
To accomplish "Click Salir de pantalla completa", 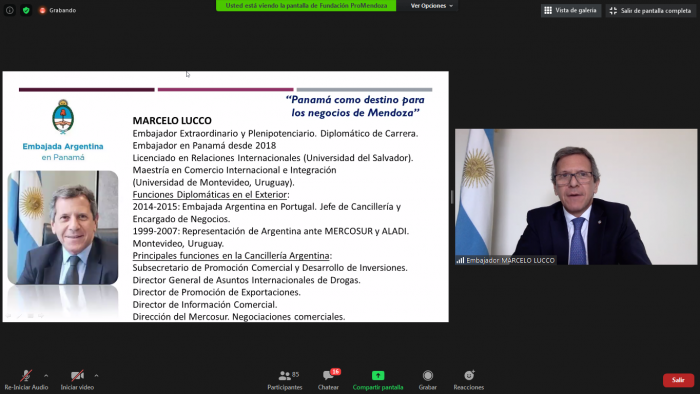I will [x=651, y=10].
